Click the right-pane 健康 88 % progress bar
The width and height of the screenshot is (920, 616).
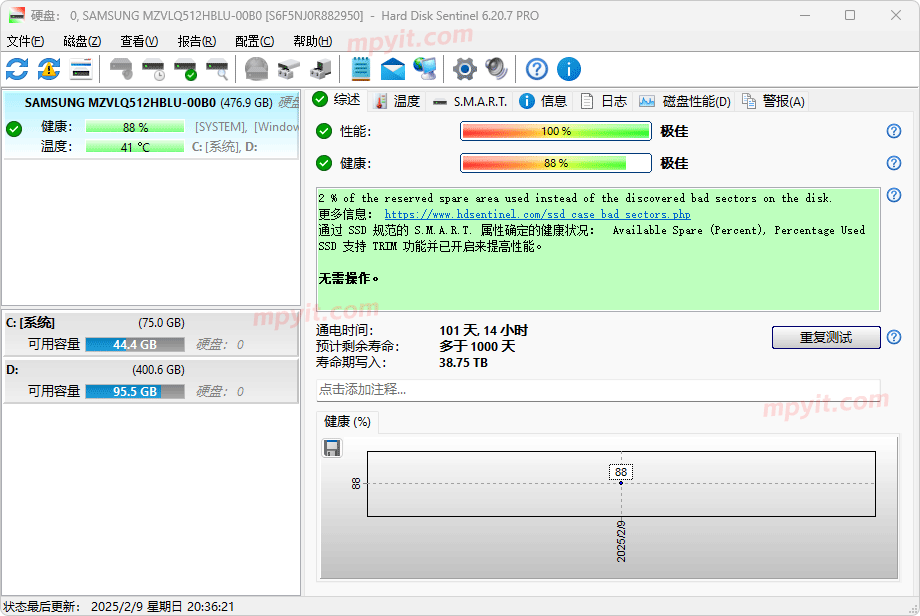click(556, 163)
